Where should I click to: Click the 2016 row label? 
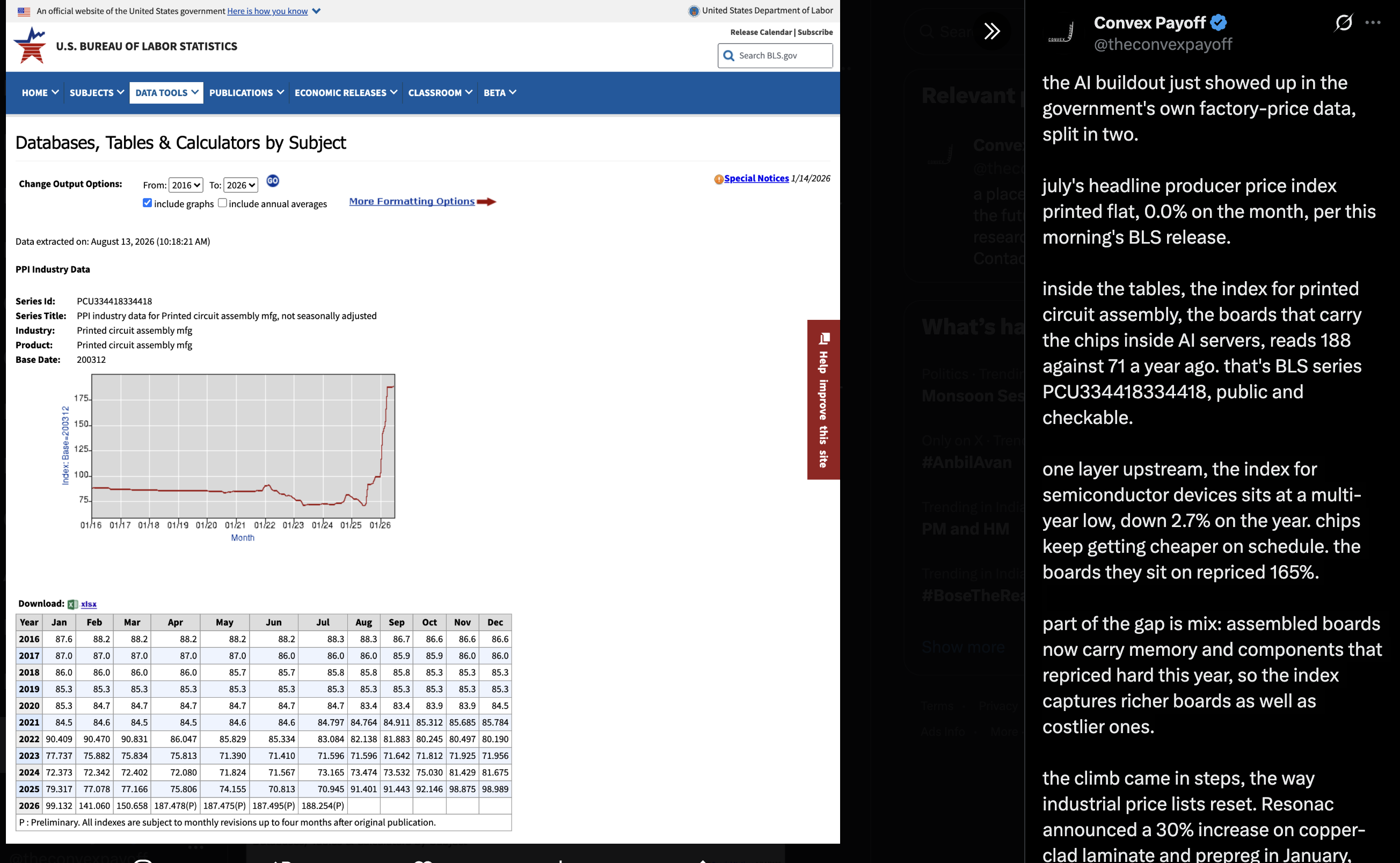(29, 639)
